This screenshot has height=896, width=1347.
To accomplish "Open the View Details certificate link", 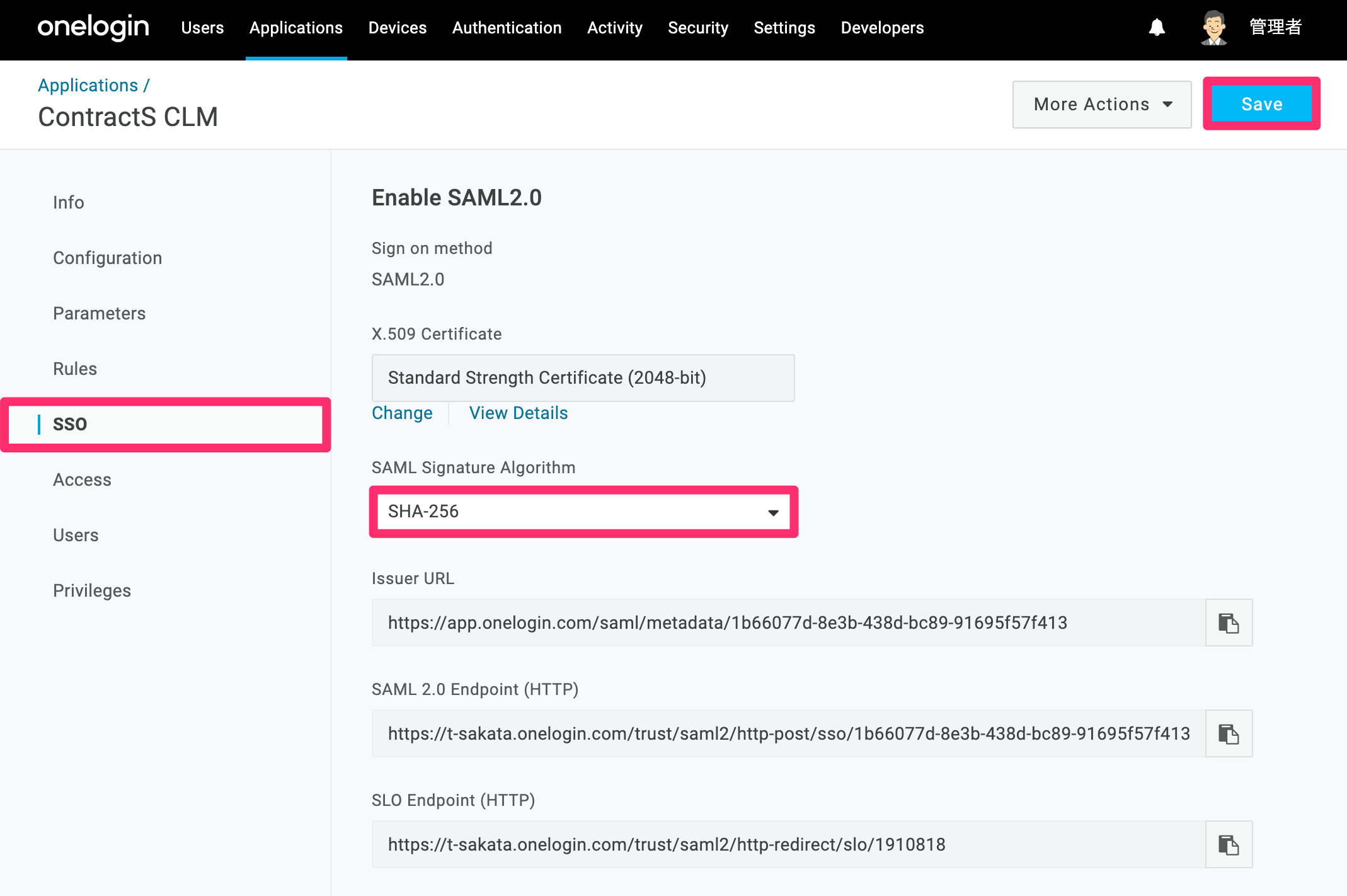I will (519, 413).
